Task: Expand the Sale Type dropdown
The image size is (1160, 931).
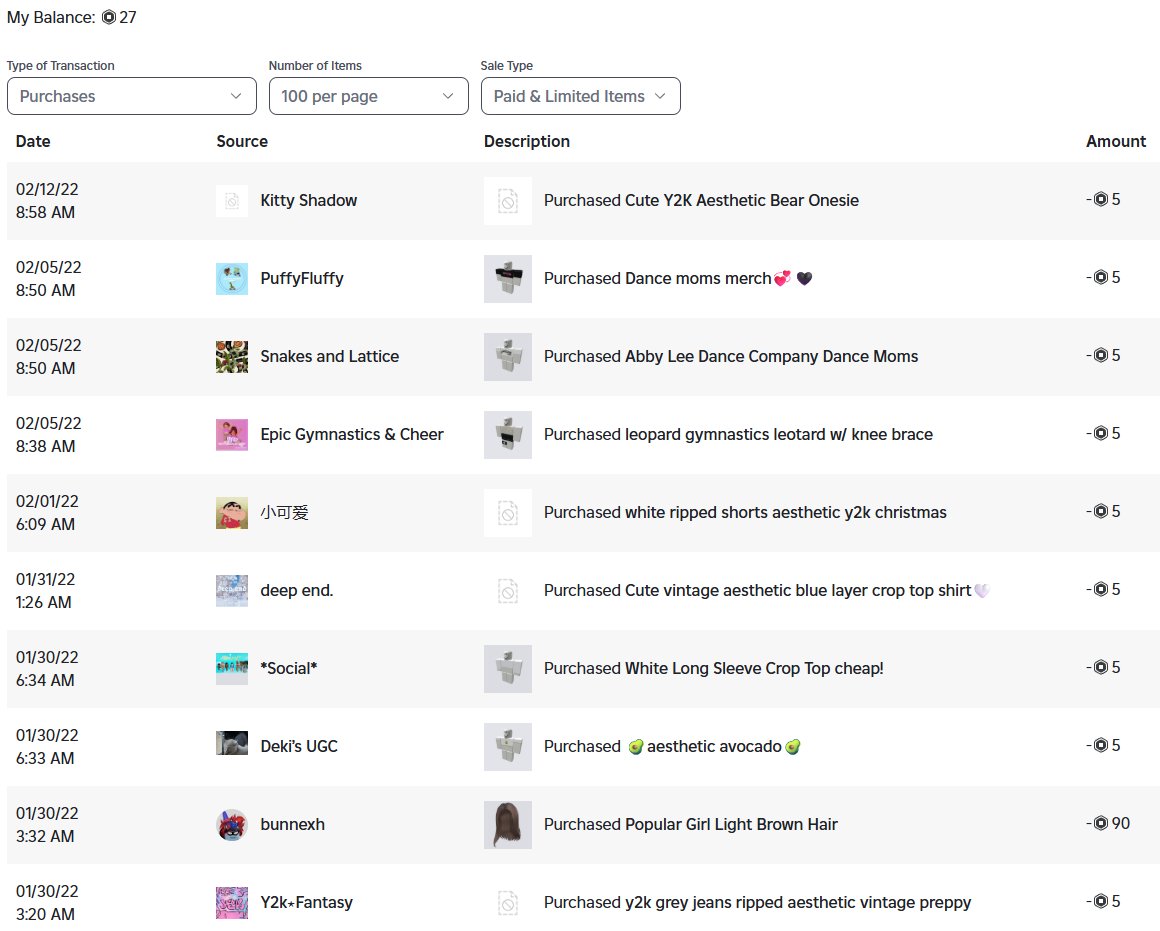Action: click(580, 96)
